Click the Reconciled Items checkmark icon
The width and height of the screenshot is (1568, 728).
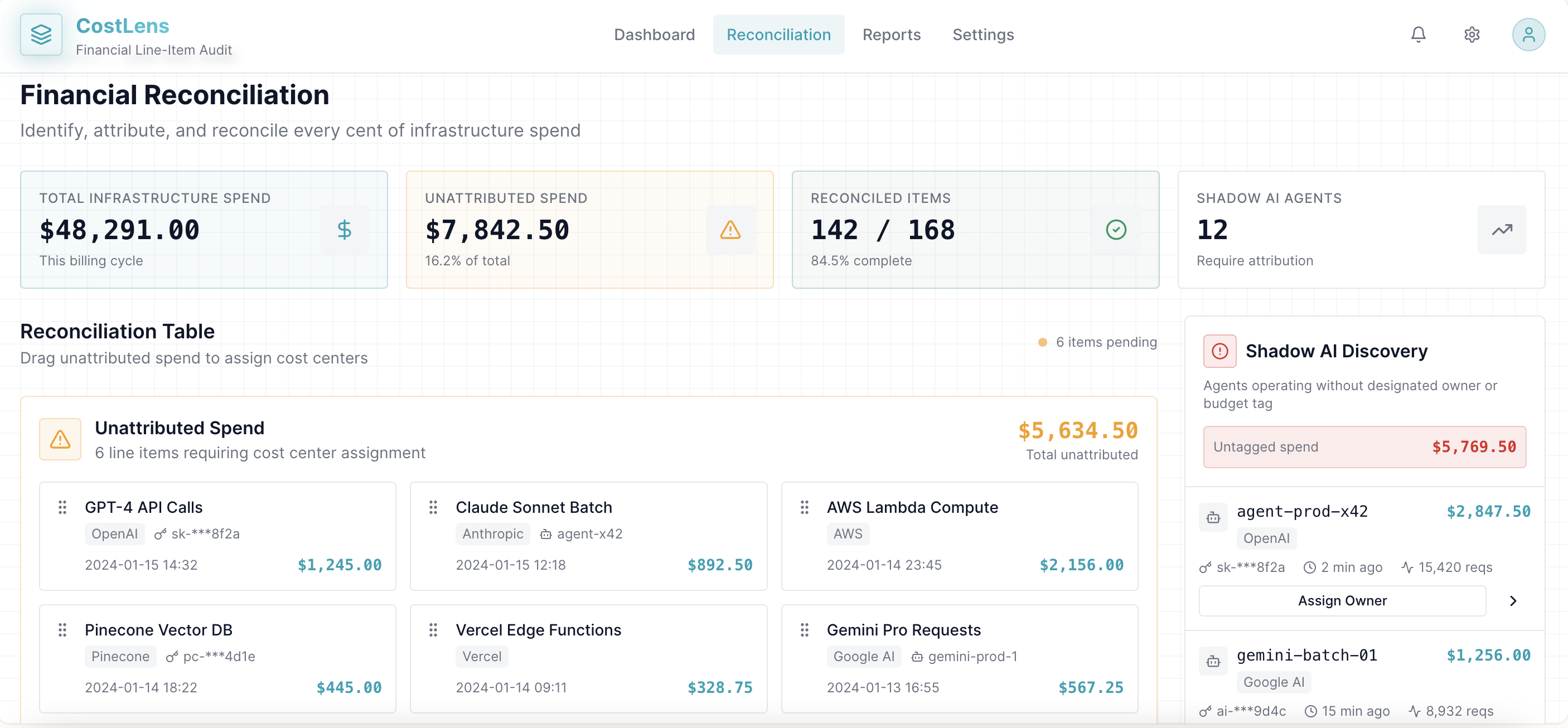[x=1116, y=230]
